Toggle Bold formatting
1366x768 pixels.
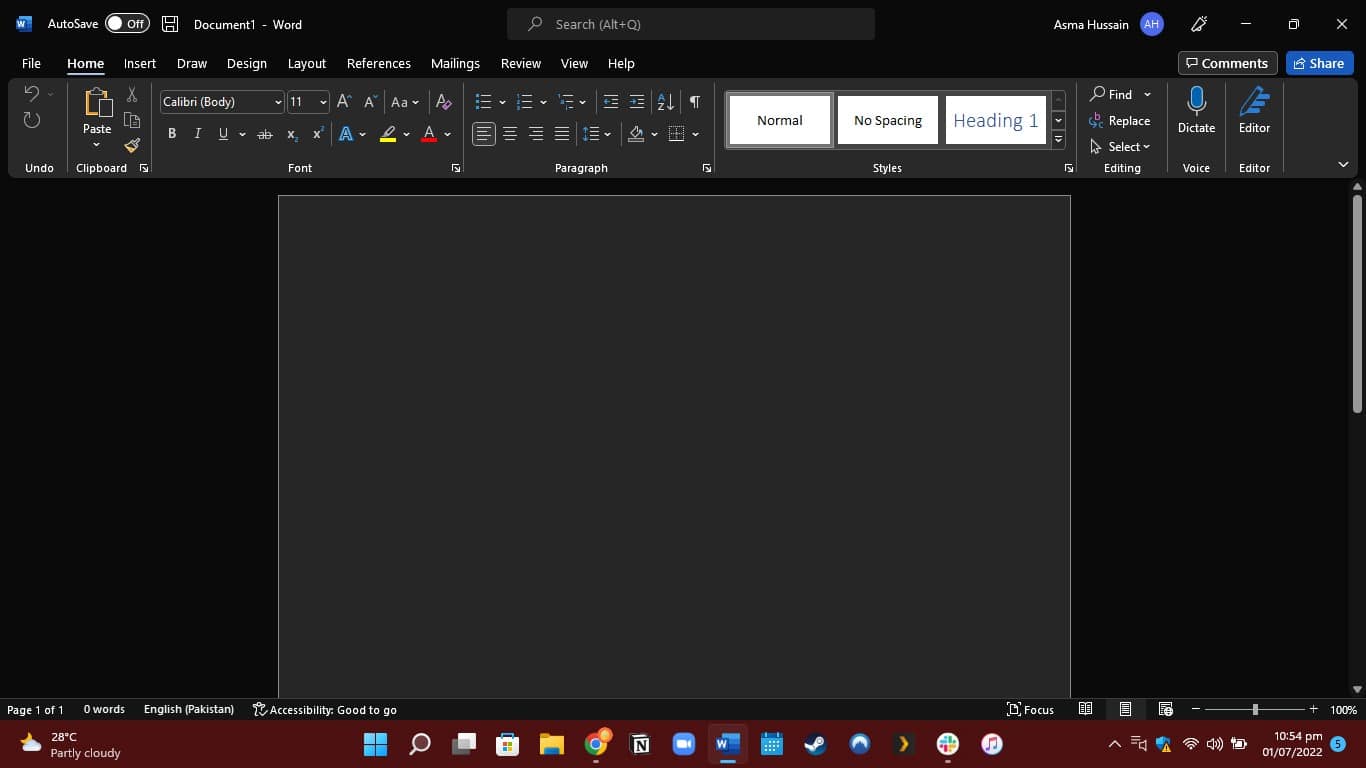pos(172,134)
